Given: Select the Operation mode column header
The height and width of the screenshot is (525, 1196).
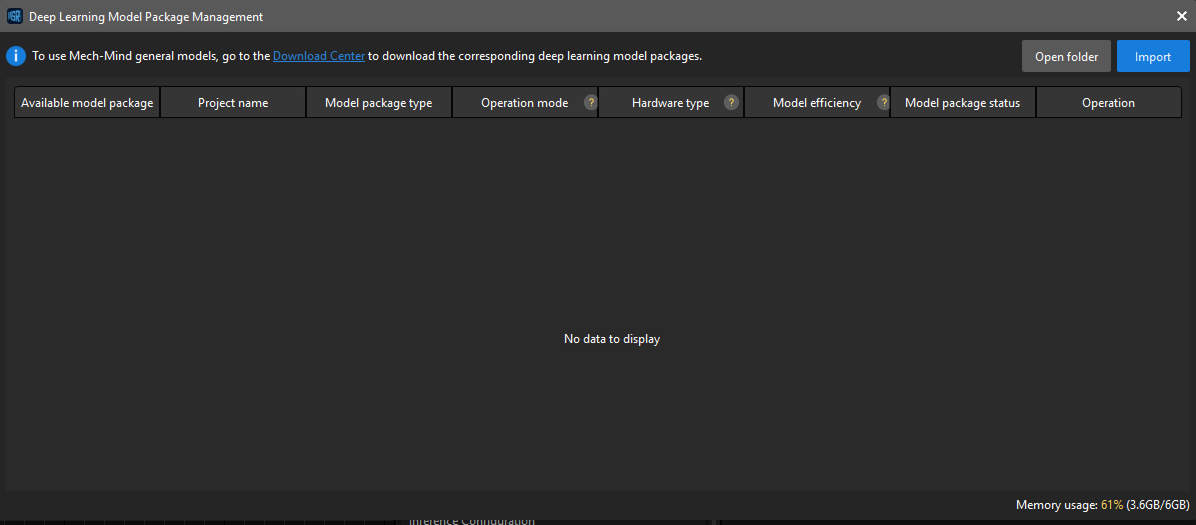Looking at the screenshot, I should (525, 102).
